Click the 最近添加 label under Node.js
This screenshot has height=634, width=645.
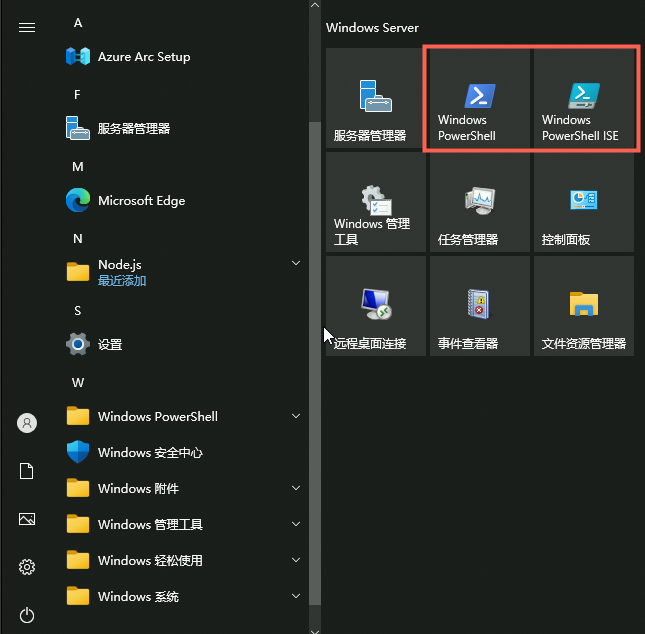click(x=122, y=281)
